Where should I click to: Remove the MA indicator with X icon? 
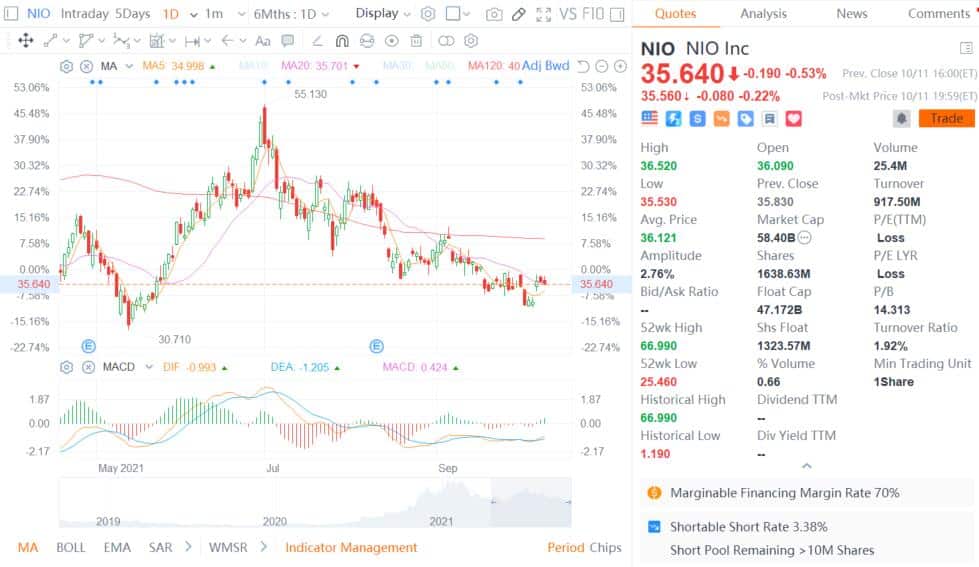click(87, 66)
